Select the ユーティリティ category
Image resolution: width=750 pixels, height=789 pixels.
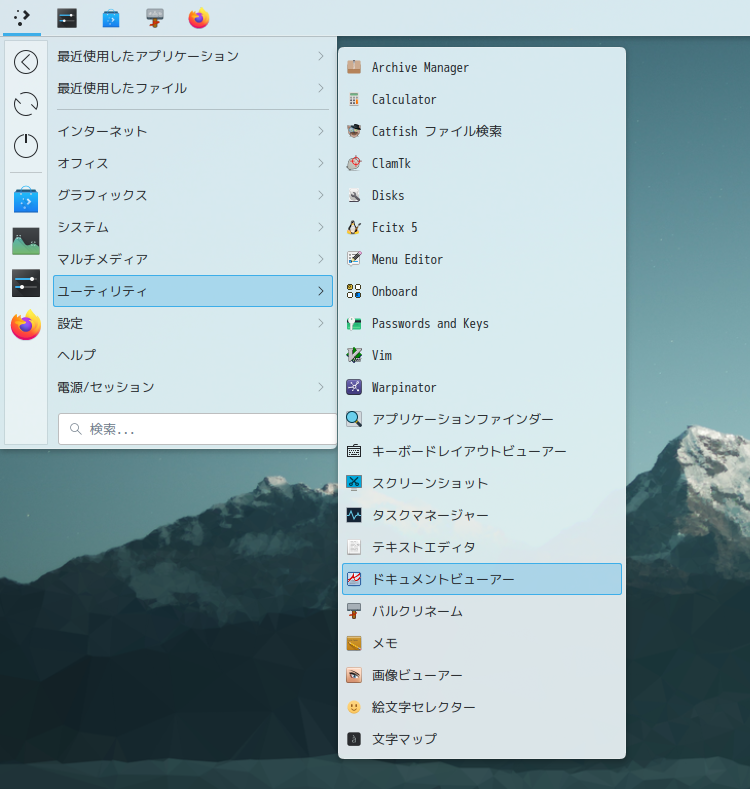[x=193, y=291]
